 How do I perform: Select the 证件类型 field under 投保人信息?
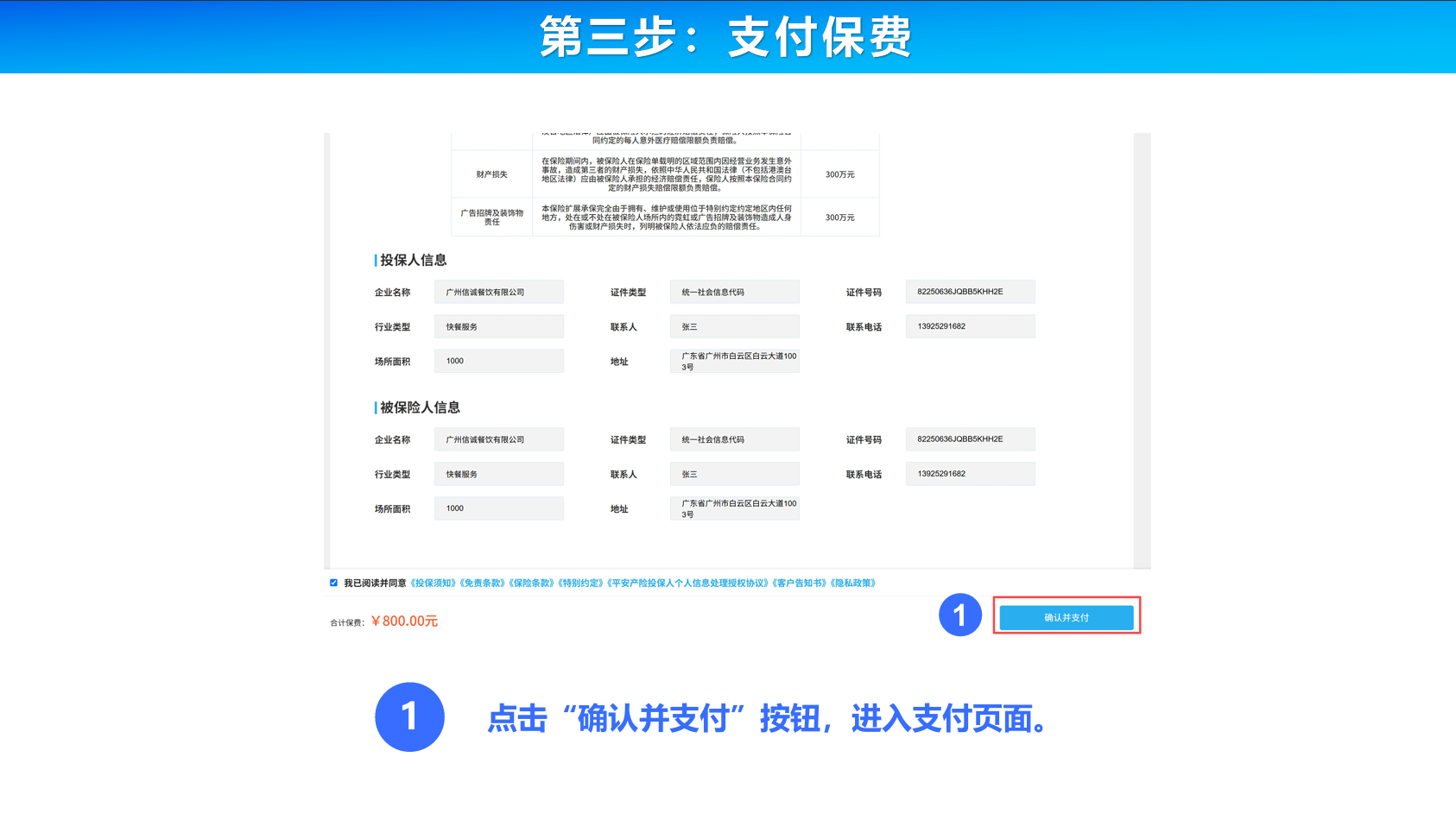pos(734,292)
